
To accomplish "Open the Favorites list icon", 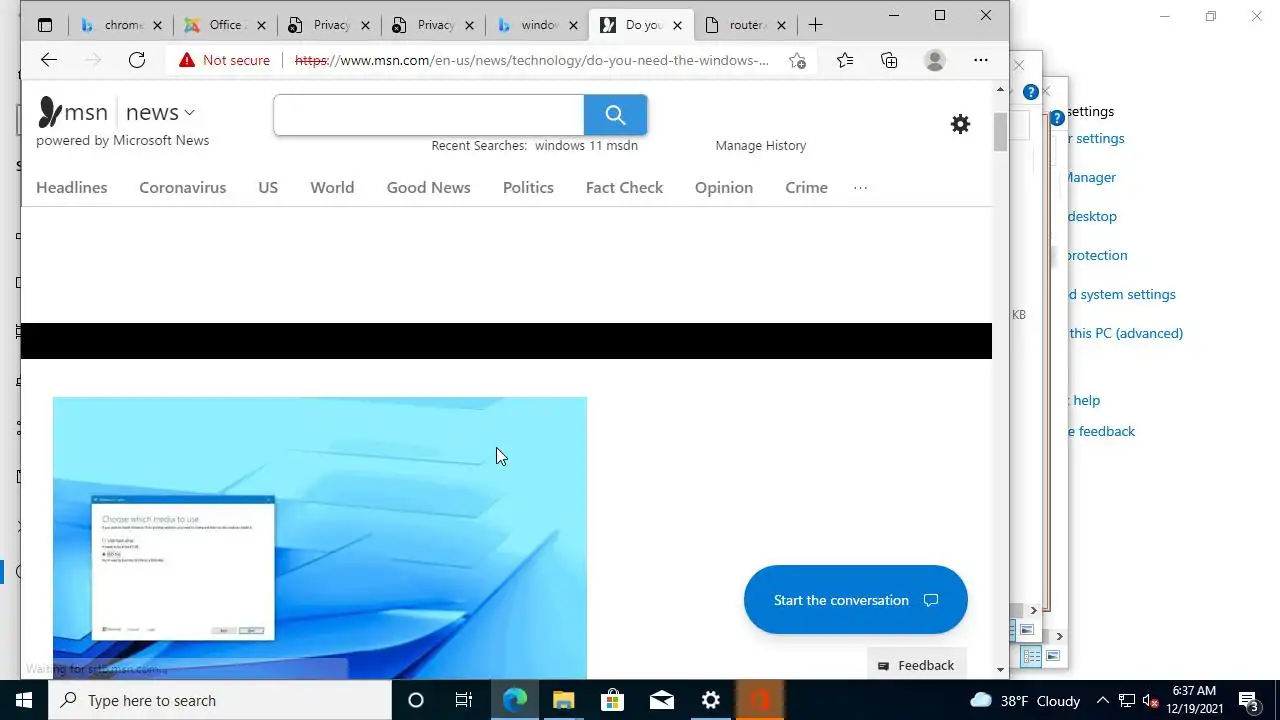I will tap(845, 60).
